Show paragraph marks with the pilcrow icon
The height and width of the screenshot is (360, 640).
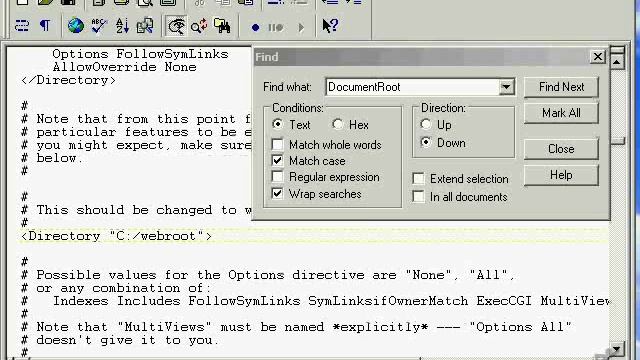point(44,27)
